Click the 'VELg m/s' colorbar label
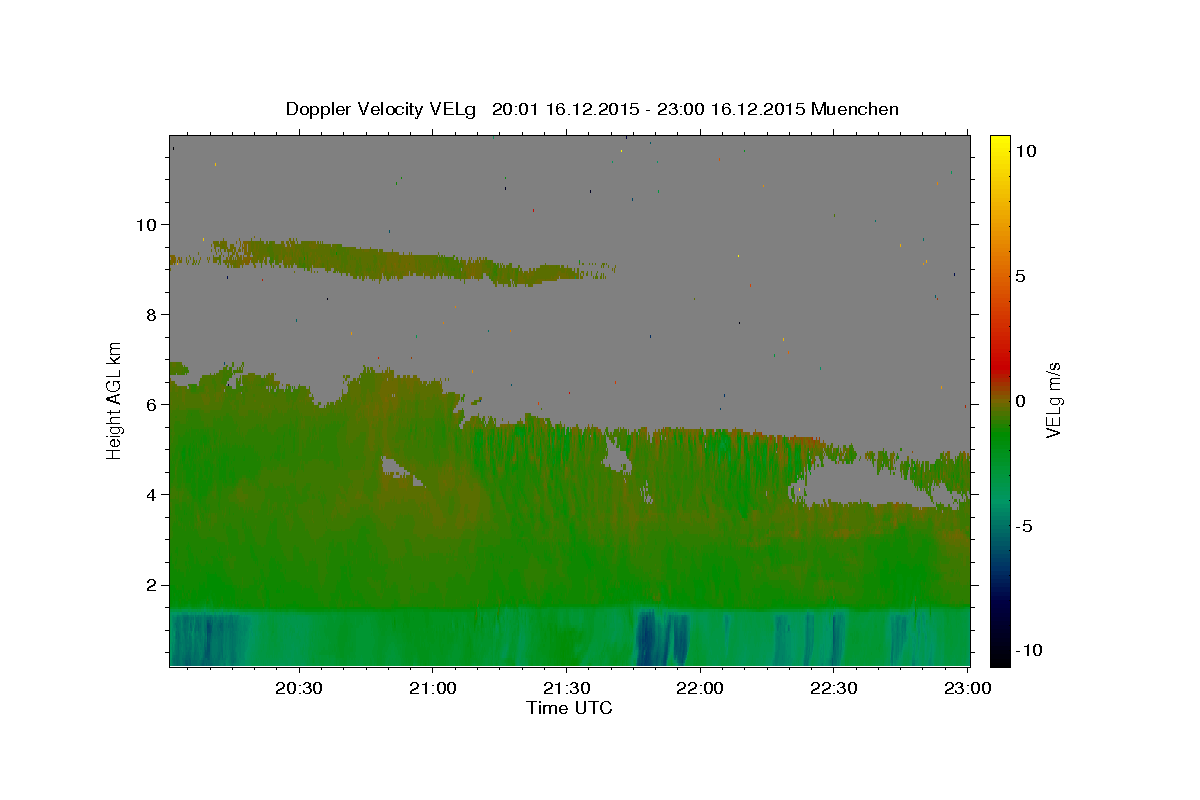 pos(1052,401)
